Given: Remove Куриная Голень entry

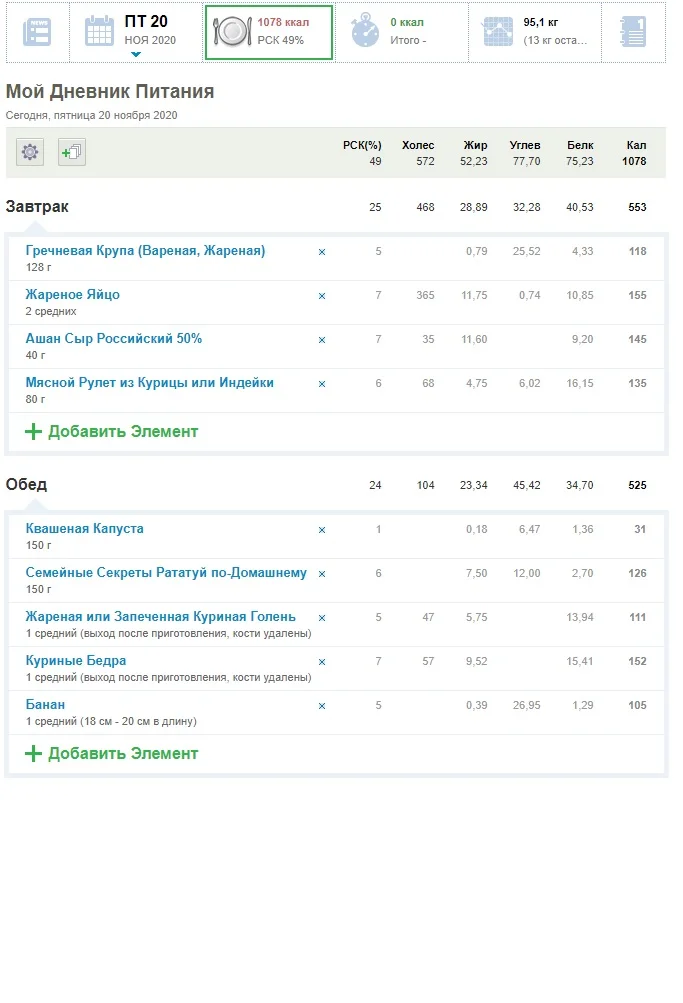Looking at the screenshot, I should pos(322,618).
